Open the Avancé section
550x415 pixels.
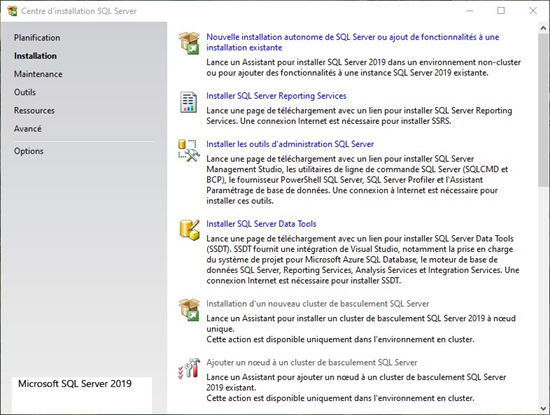28,129
